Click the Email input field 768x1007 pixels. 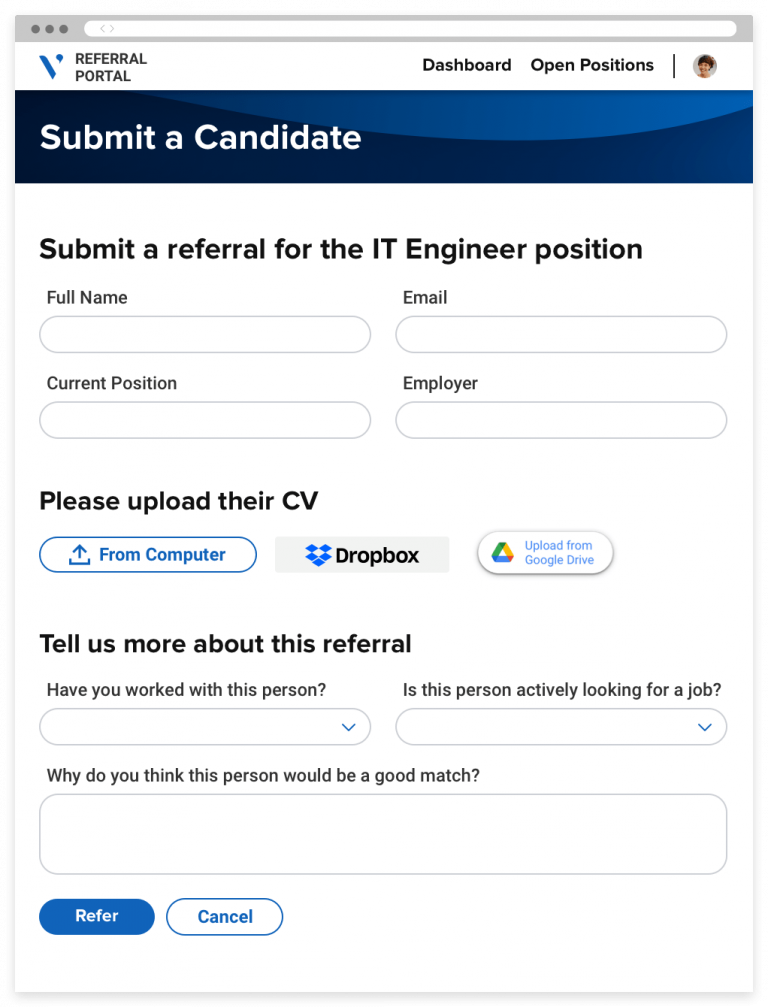click(x=561, y=334)
